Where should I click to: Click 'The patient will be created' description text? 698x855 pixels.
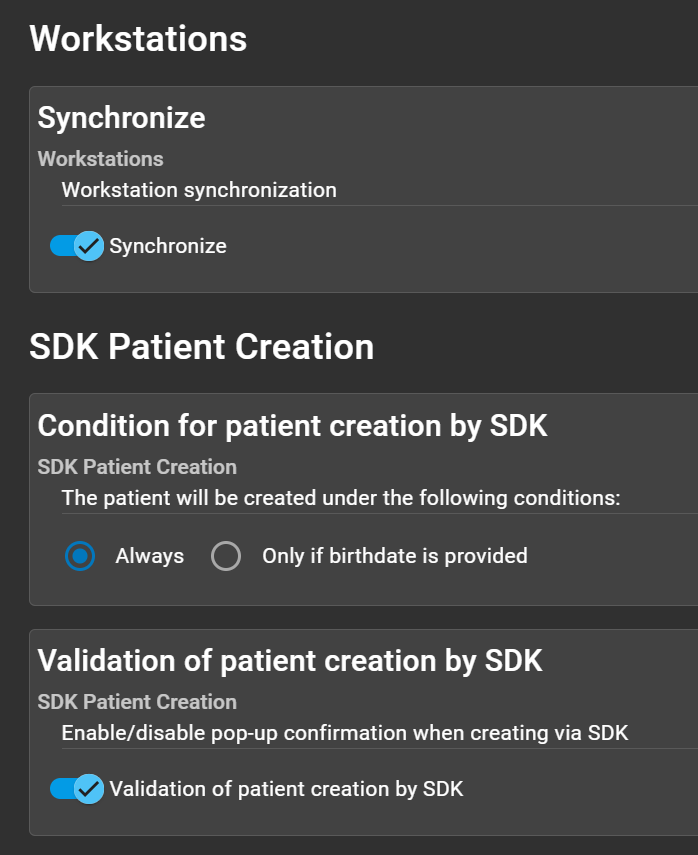tap(341, 498)
